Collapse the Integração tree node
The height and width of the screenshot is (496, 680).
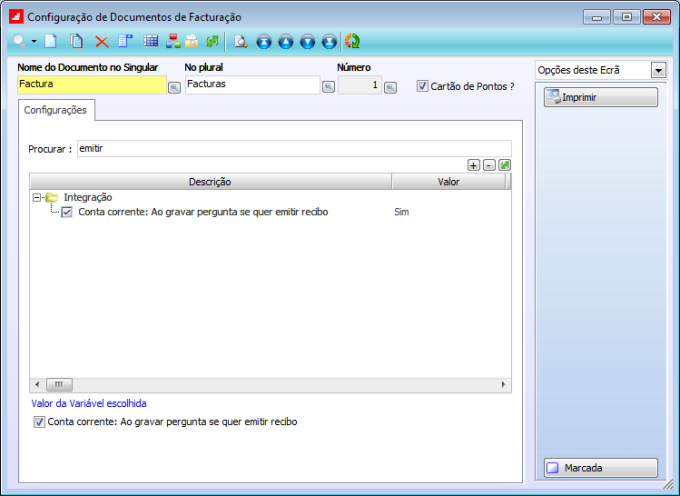[x=37, y=198]
